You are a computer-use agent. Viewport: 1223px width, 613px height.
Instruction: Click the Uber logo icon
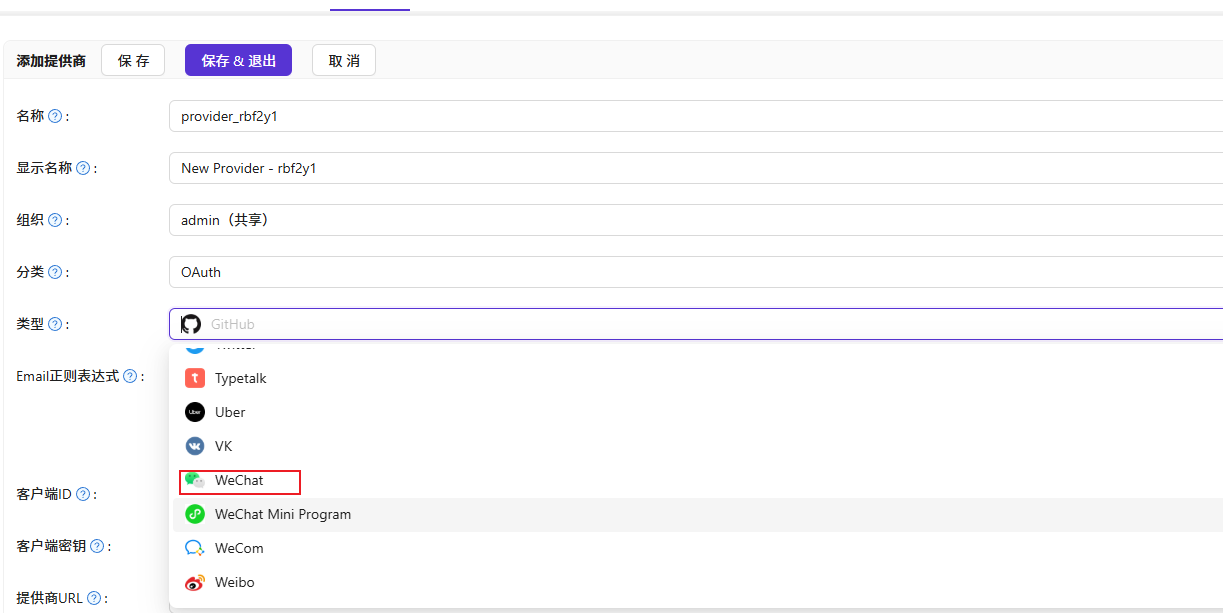[x=195, y=412]
